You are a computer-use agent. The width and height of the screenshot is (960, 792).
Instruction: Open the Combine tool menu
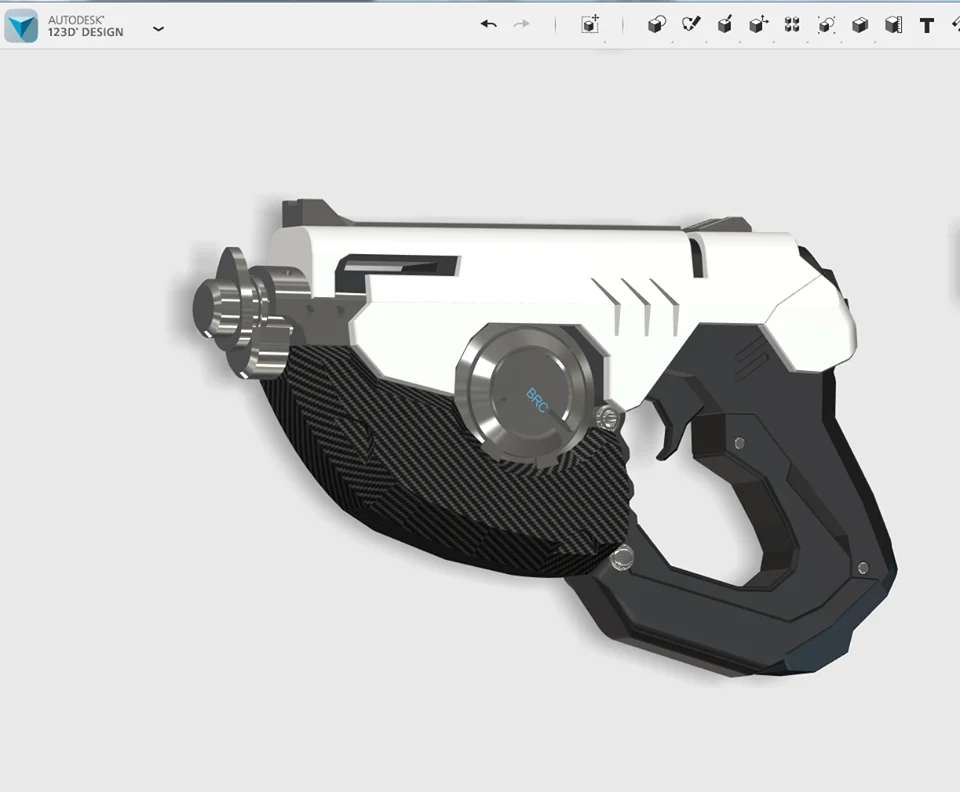click(860, 24)
